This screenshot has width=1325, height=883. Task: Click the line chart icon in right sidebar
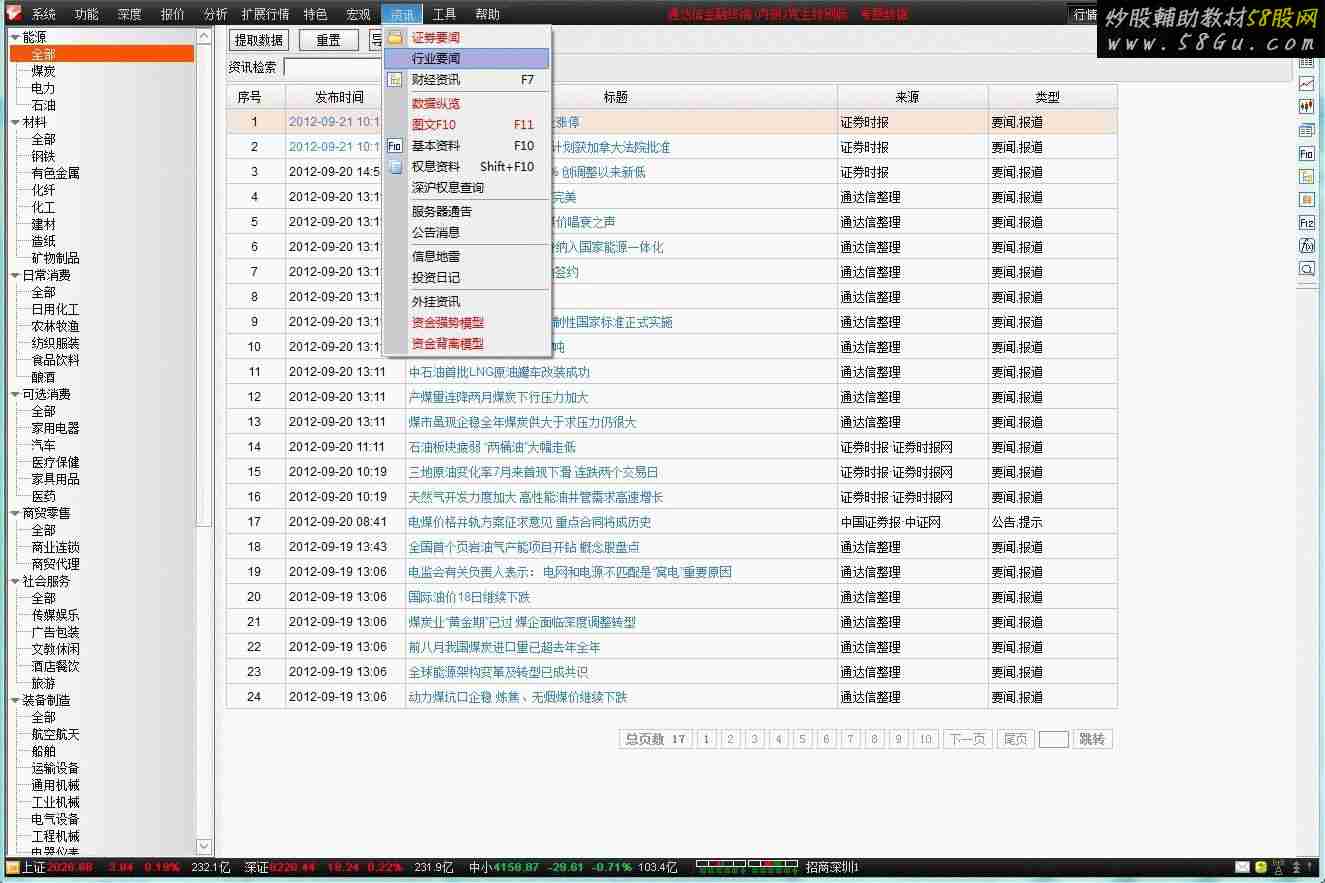click(1306, 84)
